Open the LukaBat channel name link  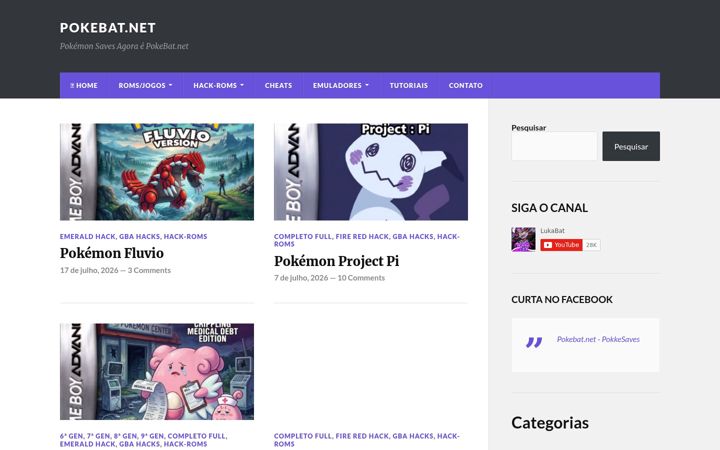coord(552,231)
